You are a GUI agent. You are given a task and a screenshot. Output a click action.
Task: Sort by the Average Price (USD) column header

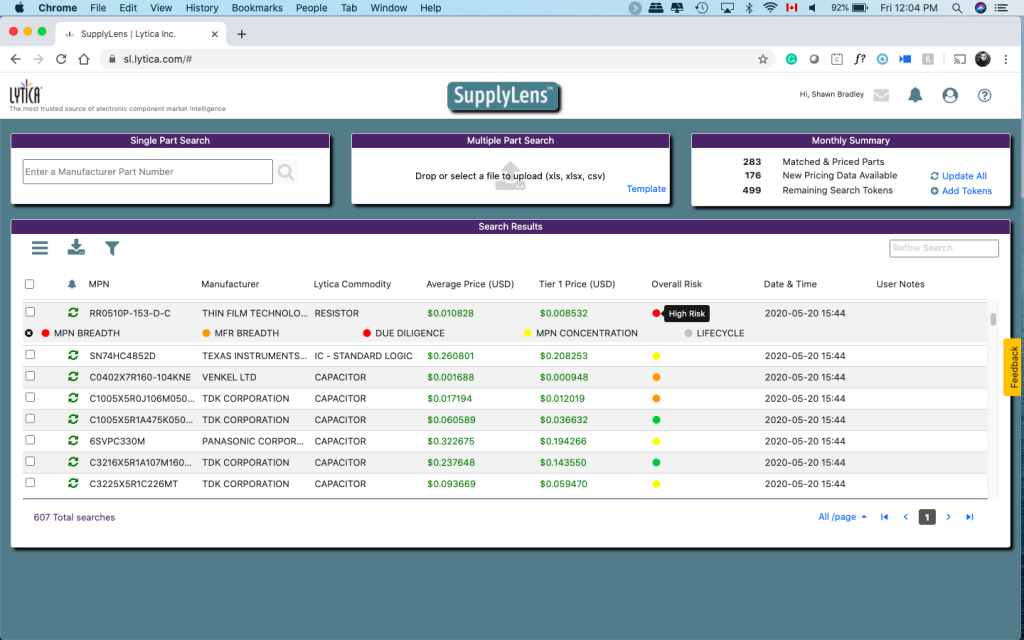(x=470, y=284)
